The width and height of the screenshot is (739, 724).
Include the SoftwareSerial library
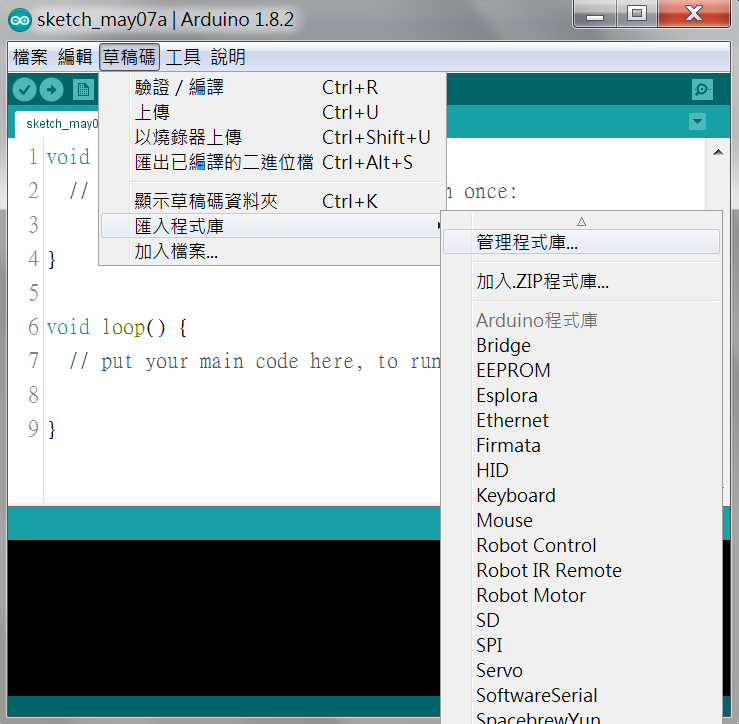click(x=582, y=695)
